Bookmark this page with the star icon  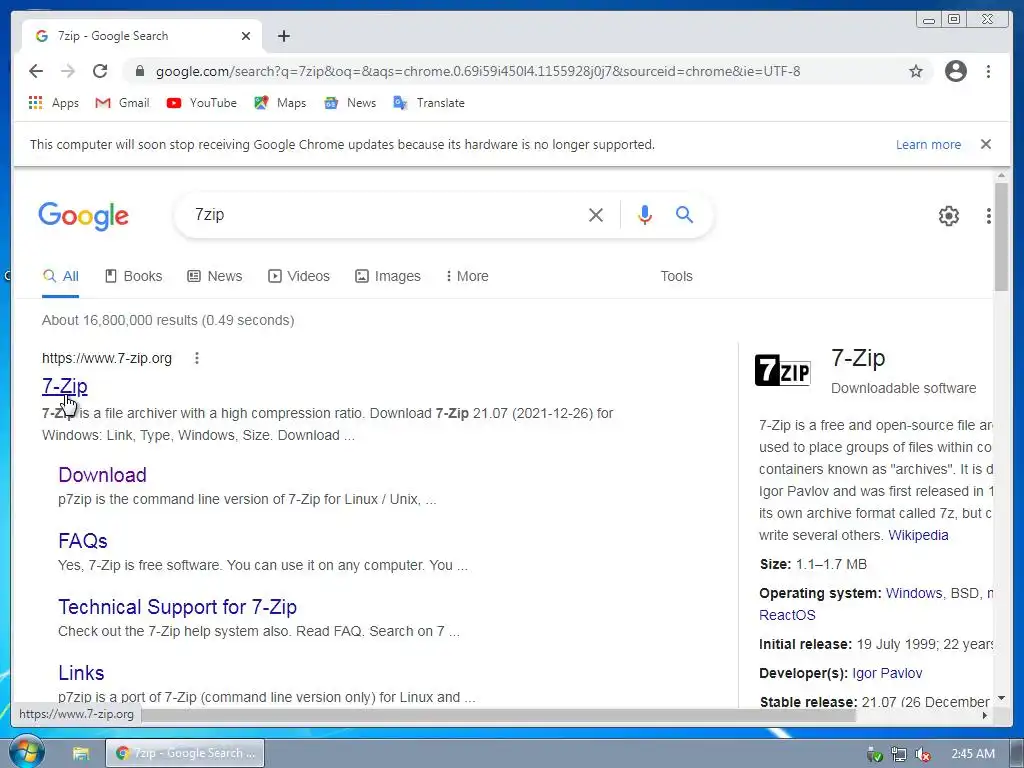[916, 71]
